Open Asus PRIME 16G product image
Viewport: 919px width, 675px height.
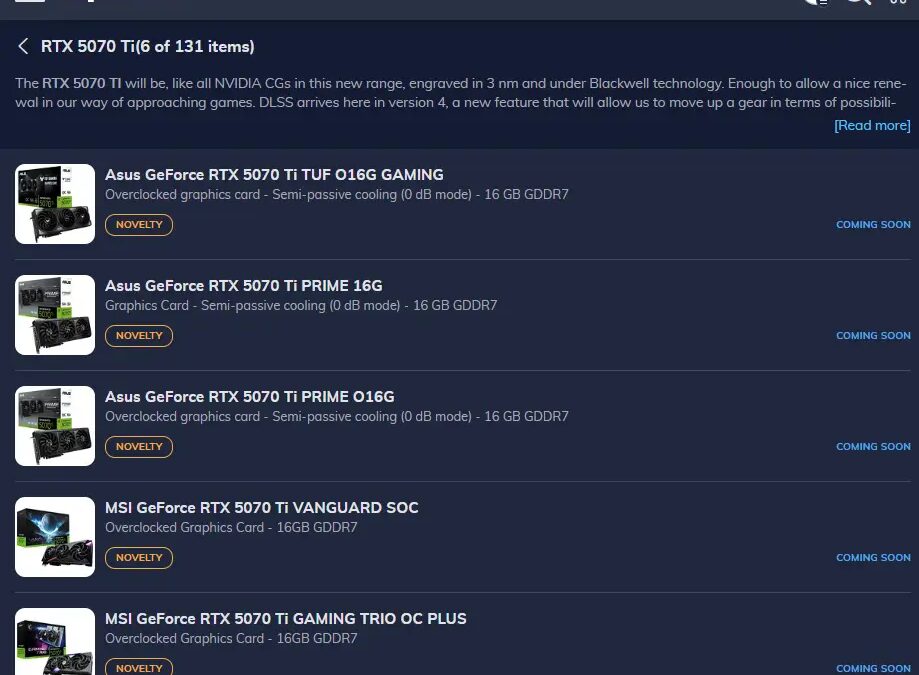coord(55,315)
